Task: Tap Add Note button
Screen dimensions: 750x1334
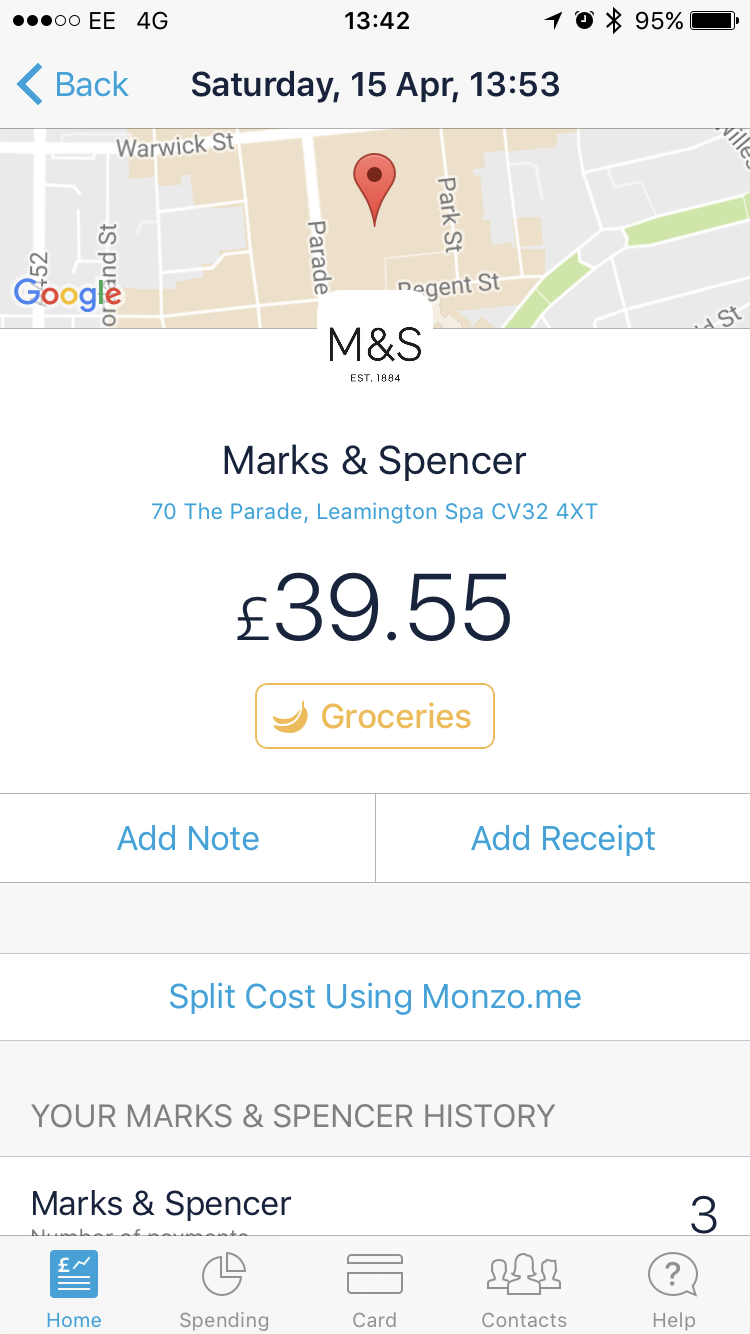Action: pyautogui.click(x=188, y=838)
